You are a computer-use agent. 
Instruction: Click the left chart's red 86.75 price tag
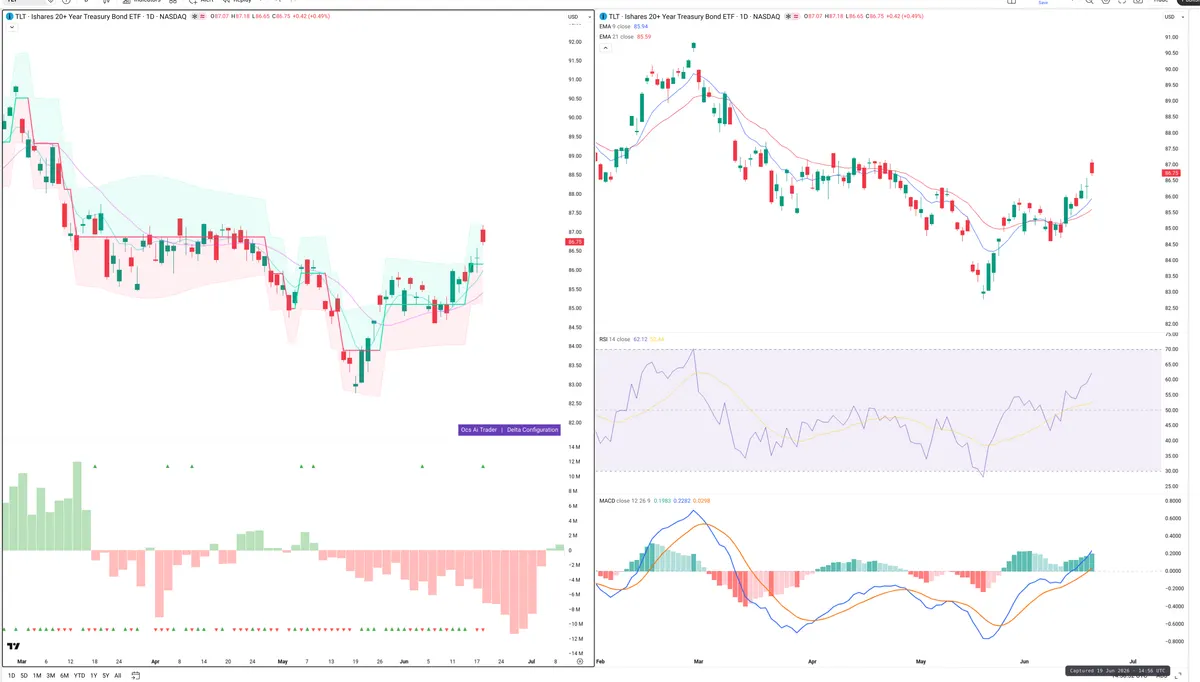574,242
